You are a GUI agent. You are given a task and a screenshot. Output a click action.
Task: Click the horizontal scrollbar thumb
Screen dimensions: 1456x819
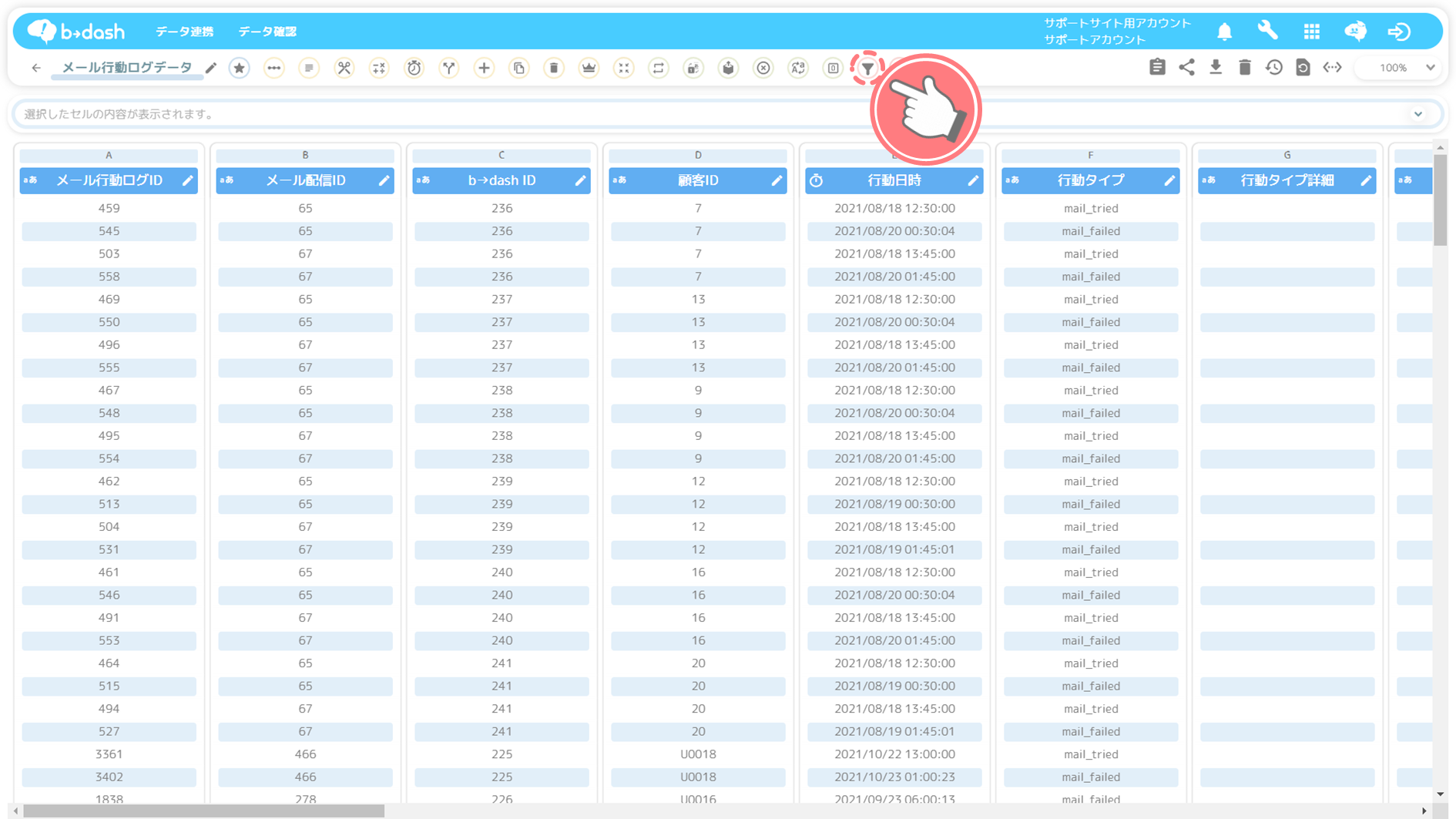click(x=203, y=811)
